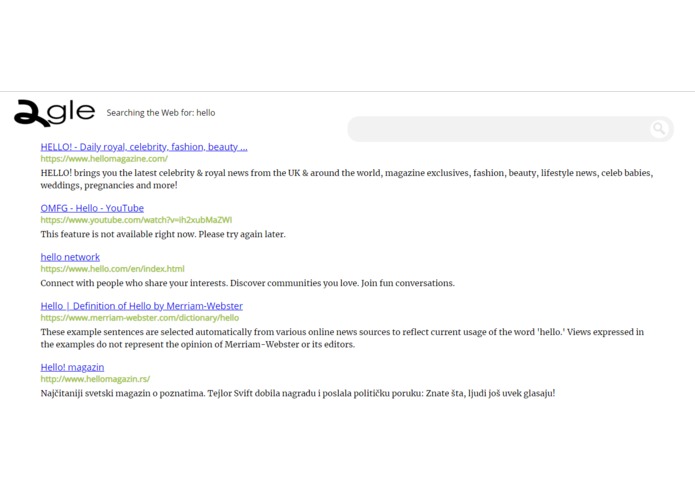695x494 pixels.
Task: Click the hellomagazin.rs URL text
Action: [x=95, y=379]
